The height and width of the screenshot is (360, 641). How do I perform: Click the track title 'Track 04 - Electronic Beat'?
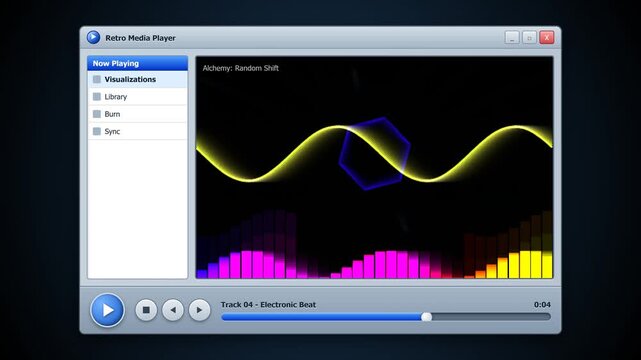pos(268,304)
